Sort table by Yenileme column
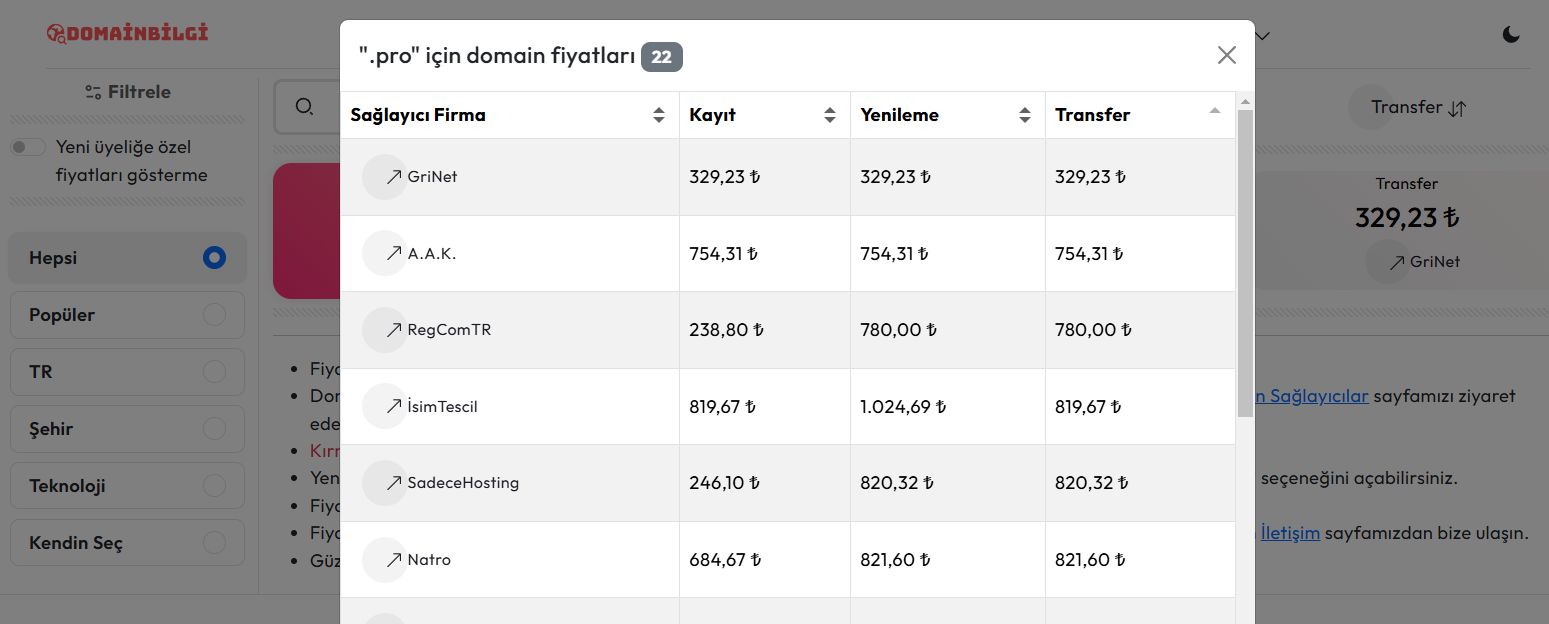Screen dimensions: 1549x624 948,115
